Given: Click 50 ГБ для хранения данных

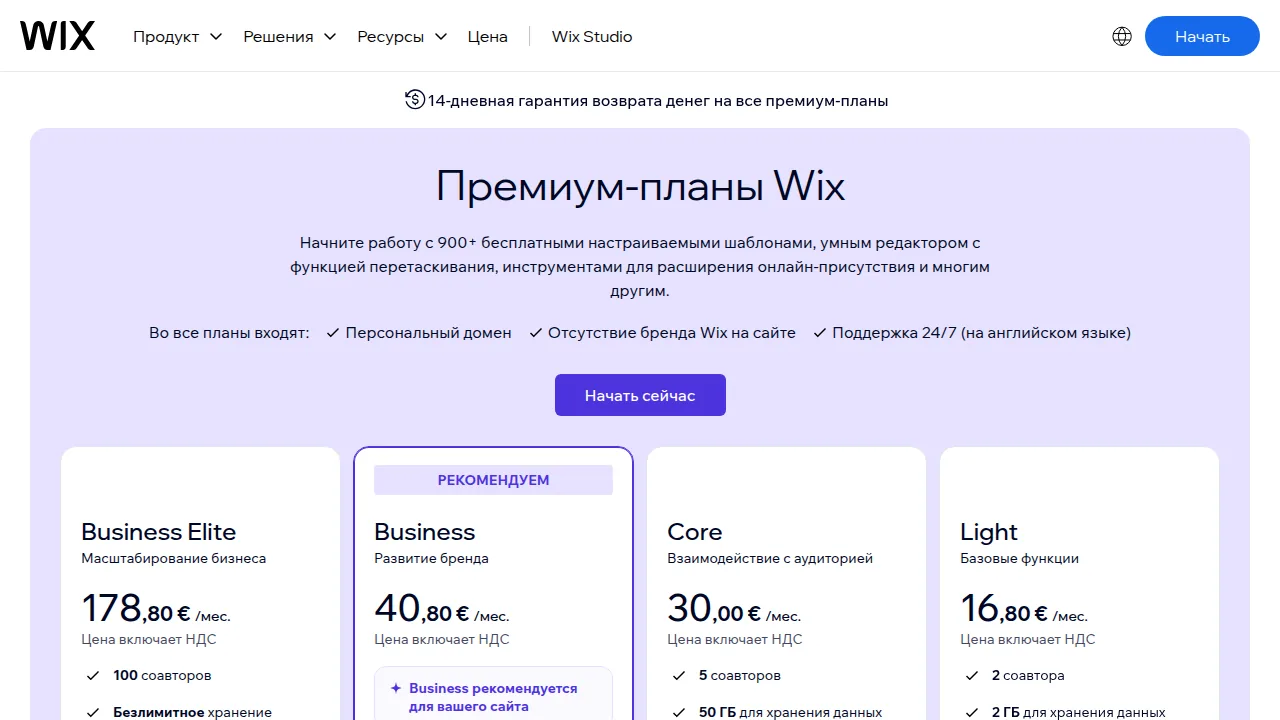Looking at the screenshot, I should 790,712.
